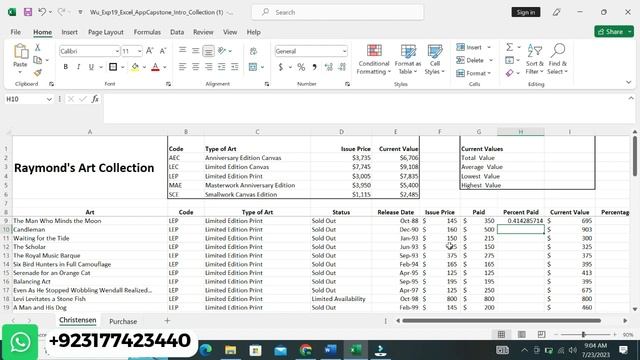The image size is (640, 360).
Task: Click the Paste clipboard icon
Action: point(20,52)
